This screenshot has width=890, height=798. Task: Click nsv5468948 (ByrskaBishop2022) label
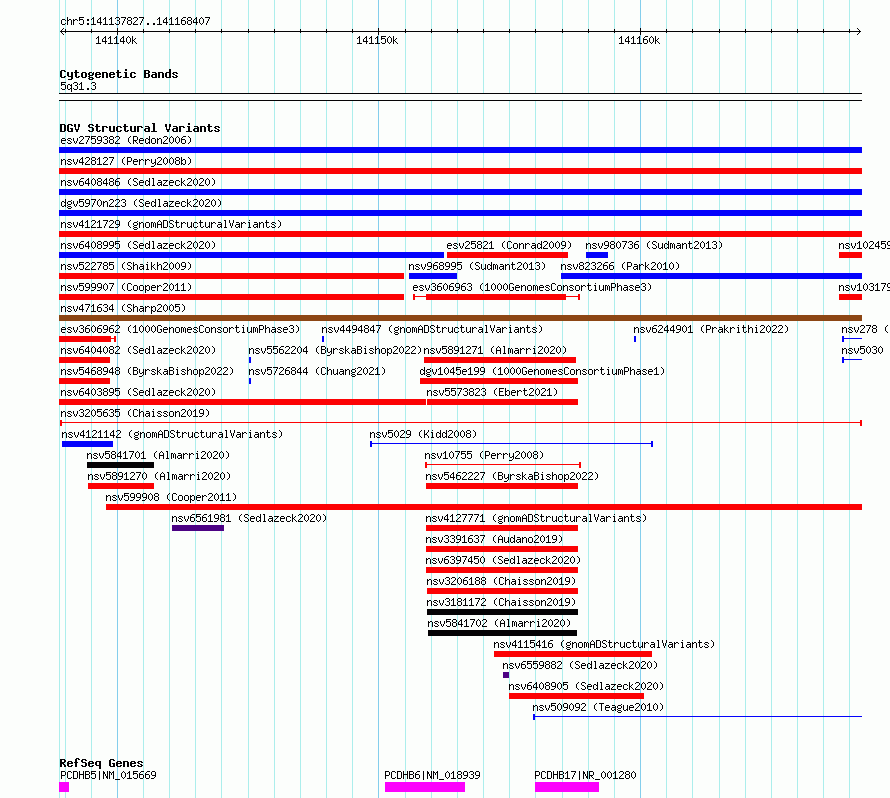[147, 371]
